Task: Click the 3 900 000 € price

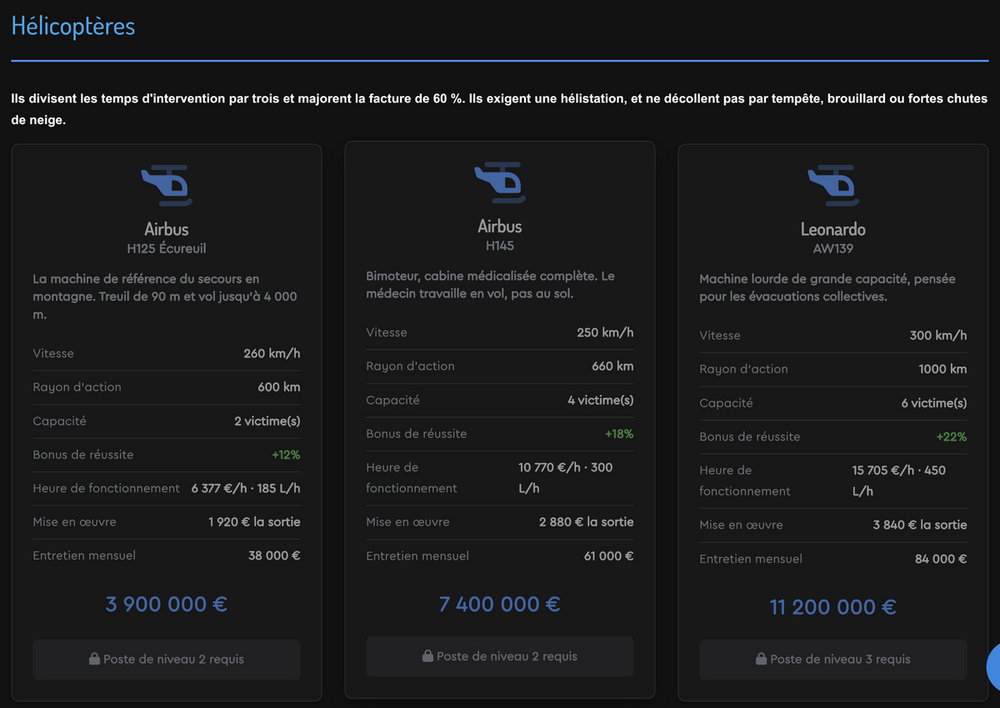Action: coord(166,604)
